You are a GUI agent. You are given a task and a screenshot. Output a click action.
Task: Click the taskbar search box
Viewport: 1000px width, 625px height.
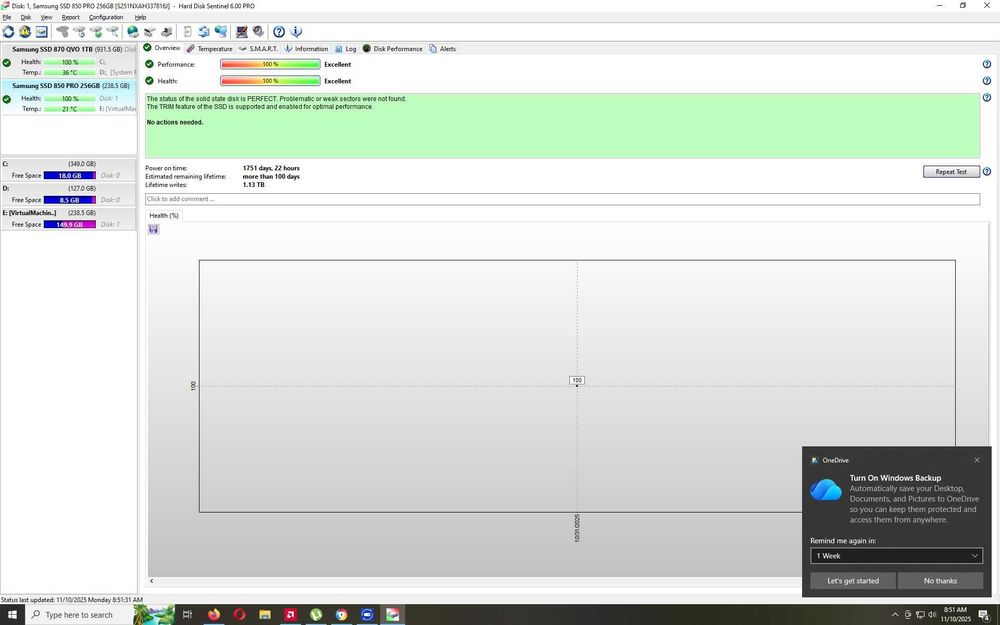coord(79,615)
